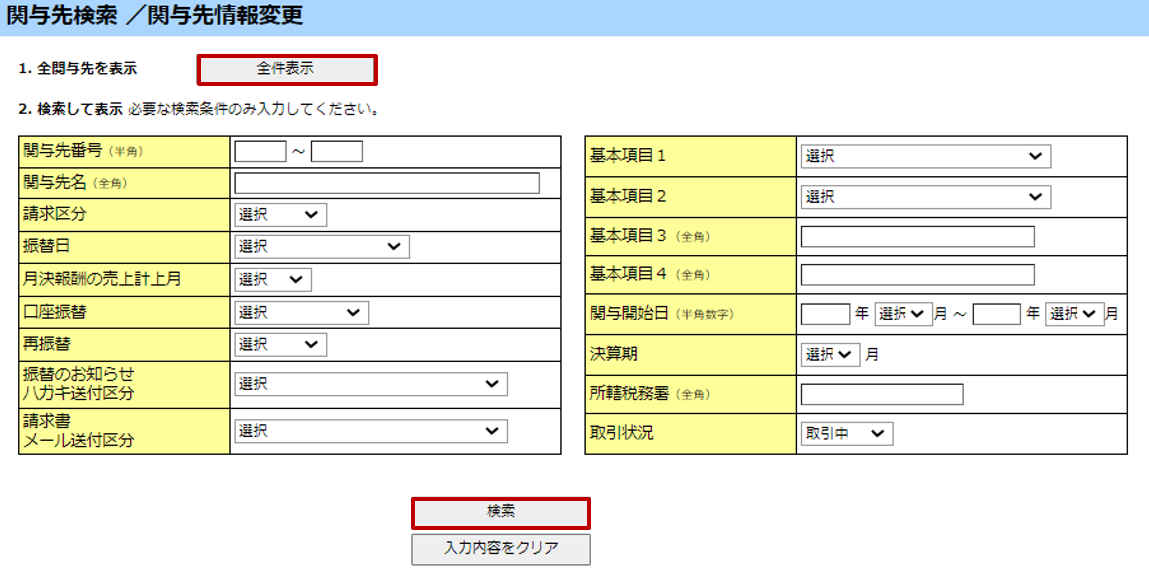Viewport: 1149px width, 576px height.
Task: Expand the 振替日 select list
Action: (321, 247)
